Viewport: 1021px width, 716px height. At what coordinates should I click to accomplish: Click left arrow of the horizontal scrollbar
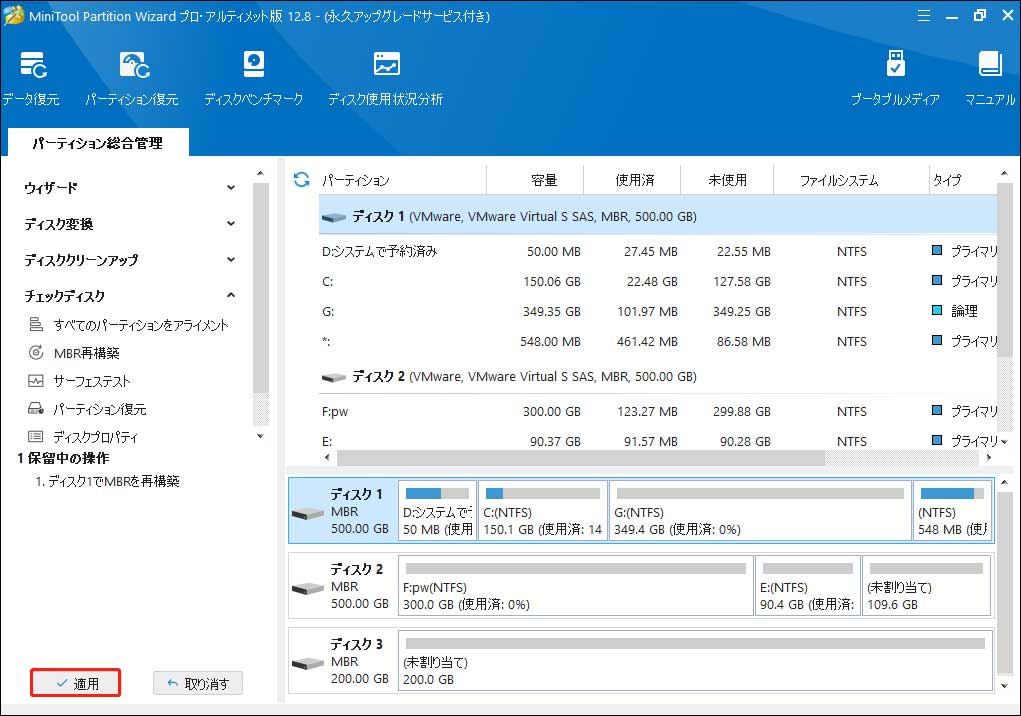pyautogui.click(x=327, y=458)
